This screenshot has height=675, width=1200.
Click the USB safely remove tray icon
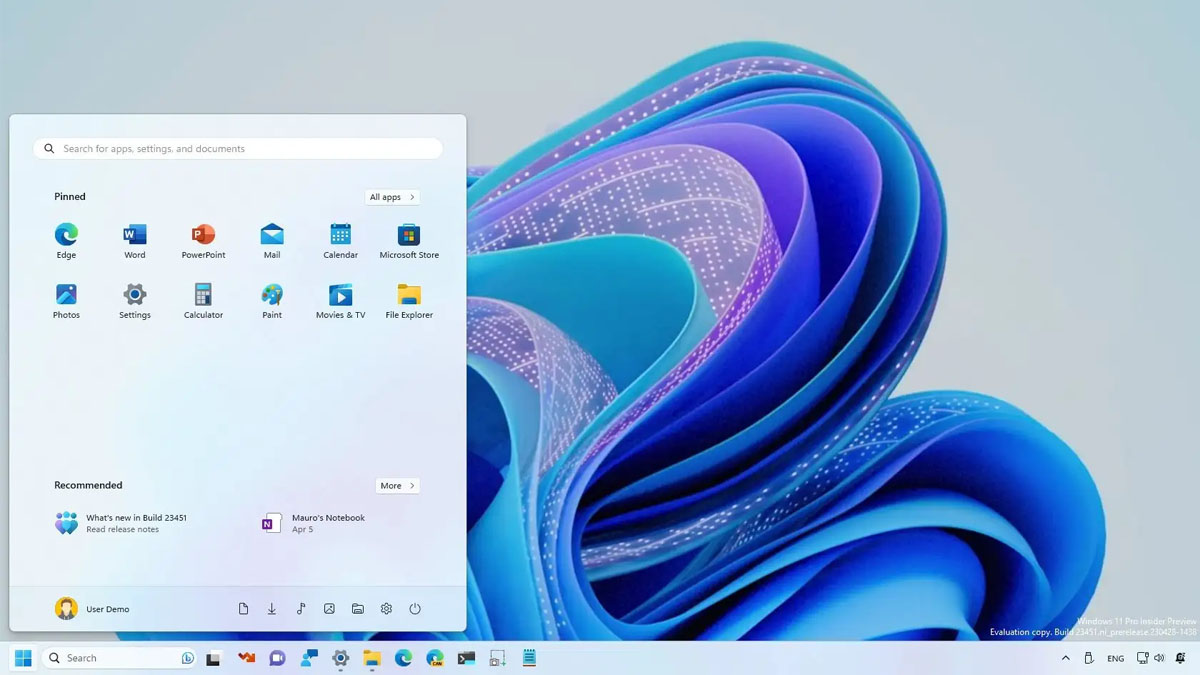click(x=1089, y=658)
